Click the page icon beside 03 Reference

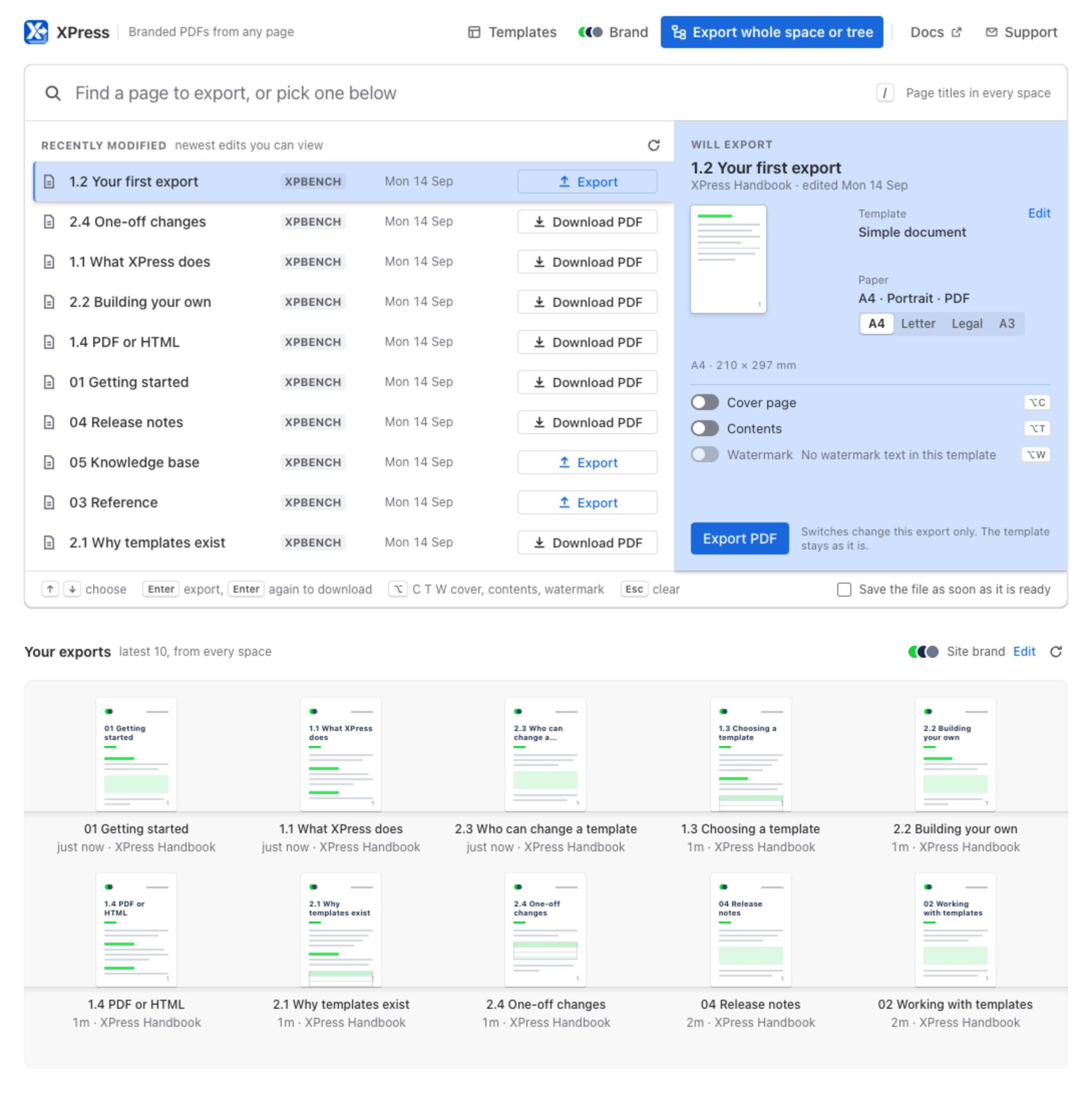click(x=49, y=502)
